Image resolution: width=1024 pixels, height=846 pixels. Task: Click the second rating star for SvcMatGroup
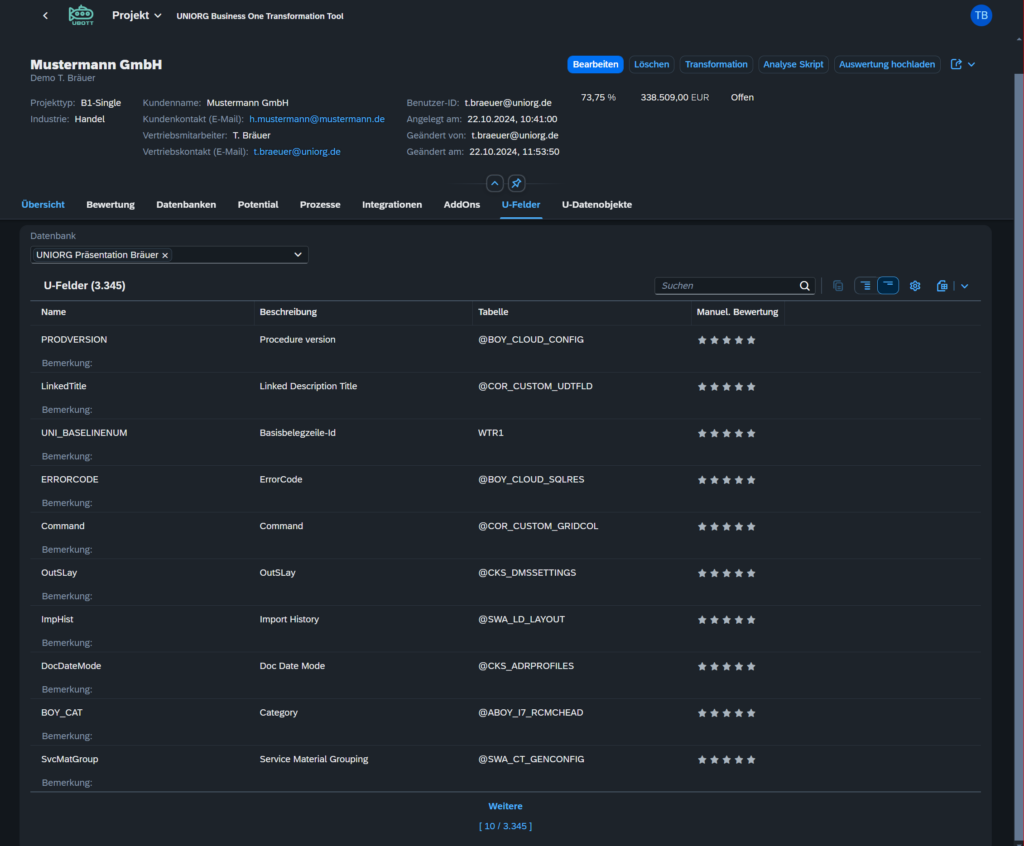714,760
